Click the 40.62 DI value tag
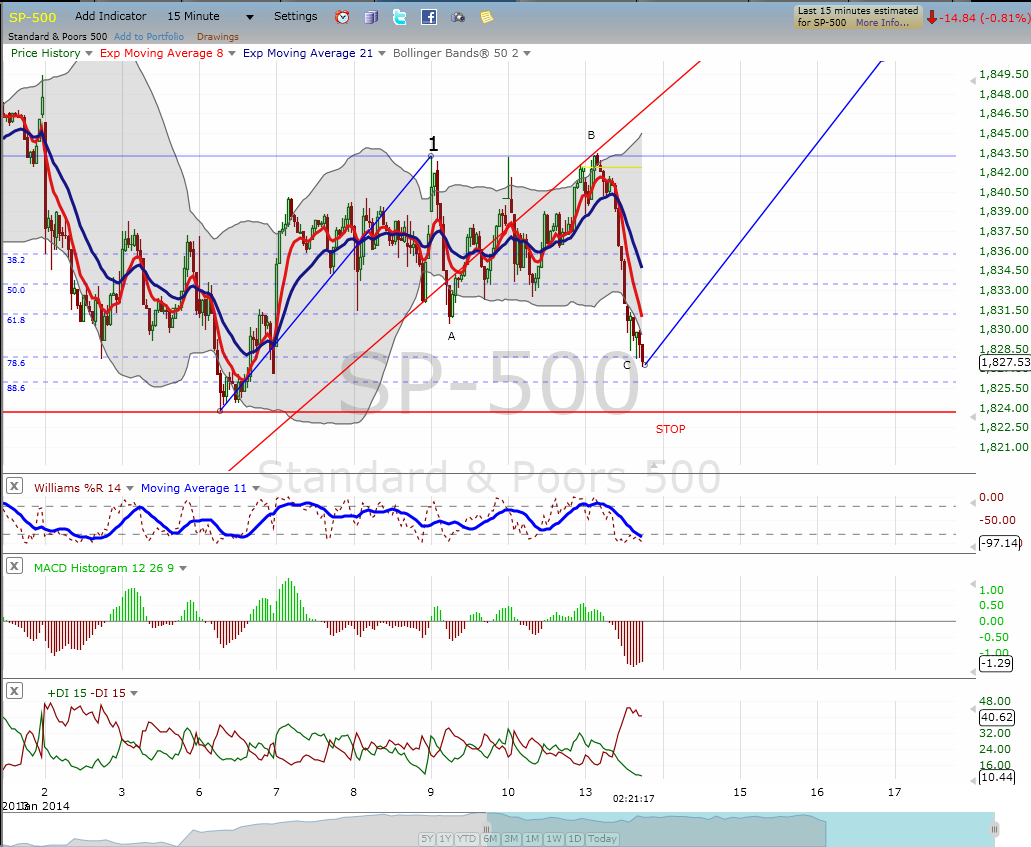The height and width of the screenshot is (847, 1031). (997, 717)
